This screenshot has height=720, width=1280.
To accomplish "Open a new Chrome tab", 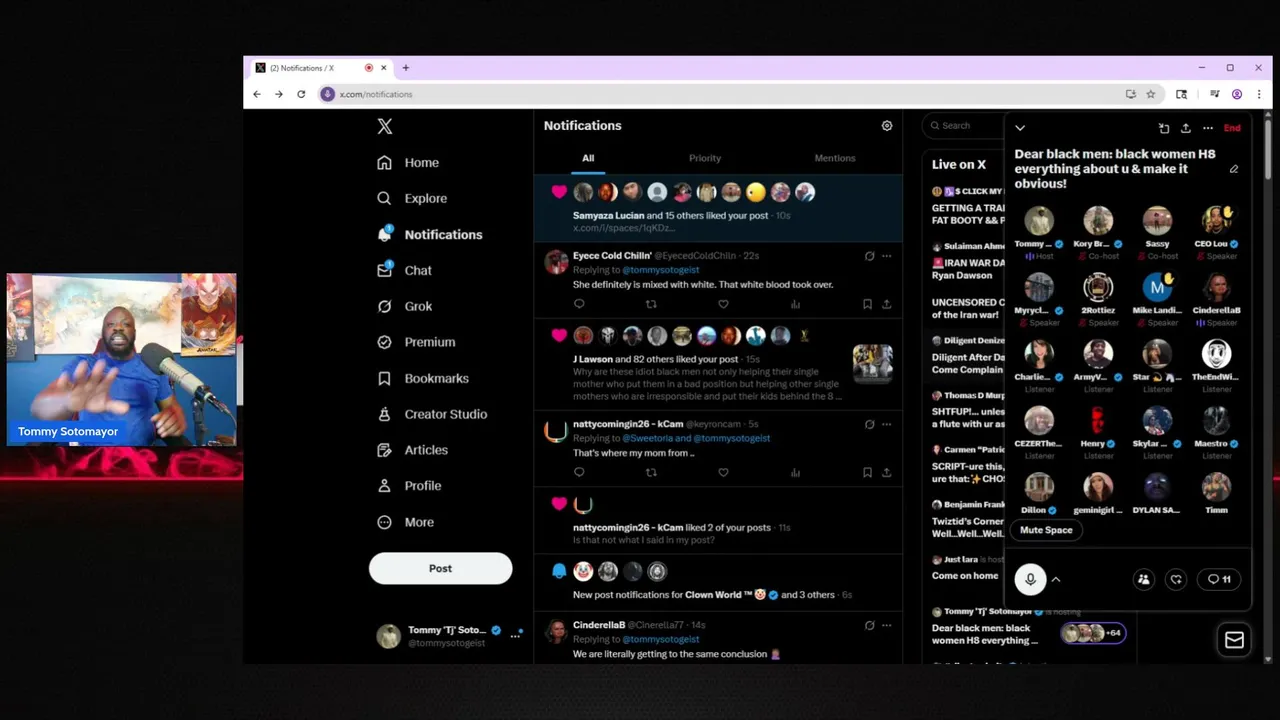I will [x=406, y=68].
